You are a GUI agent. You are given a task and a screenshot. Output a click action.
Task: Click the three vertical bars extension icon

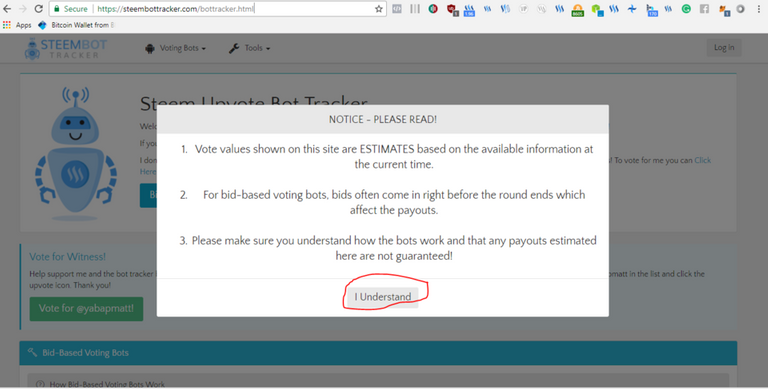click(x=415, y=9)
